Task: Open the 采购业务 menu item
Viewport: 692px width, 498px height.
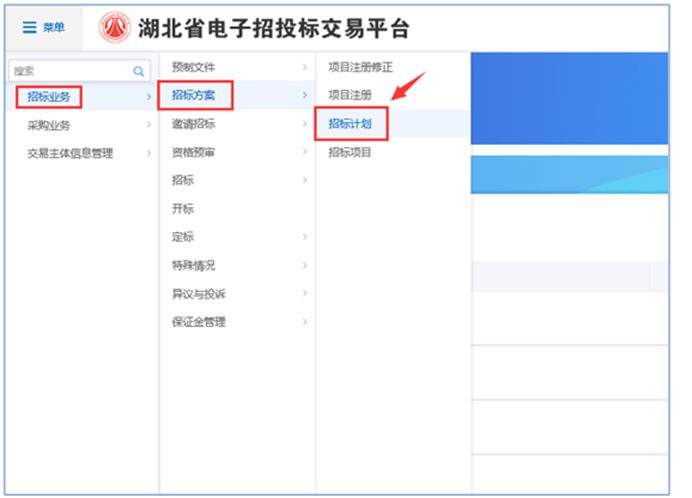Action: pos(49,125)
